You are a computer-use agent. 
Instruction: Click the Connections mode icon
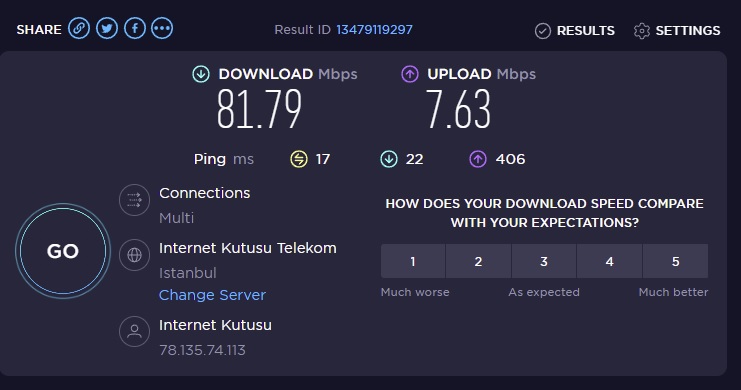135,200
